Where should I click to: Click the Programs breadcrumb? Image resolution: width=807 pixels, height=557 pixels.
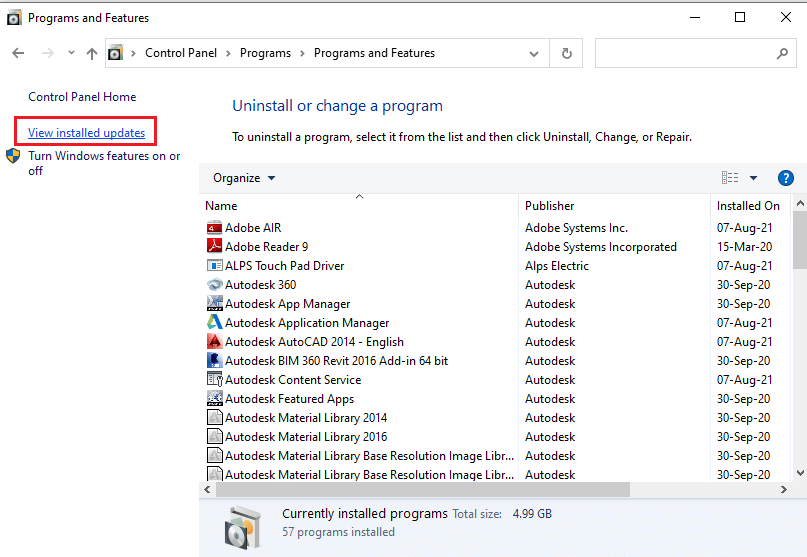point(265,53)
